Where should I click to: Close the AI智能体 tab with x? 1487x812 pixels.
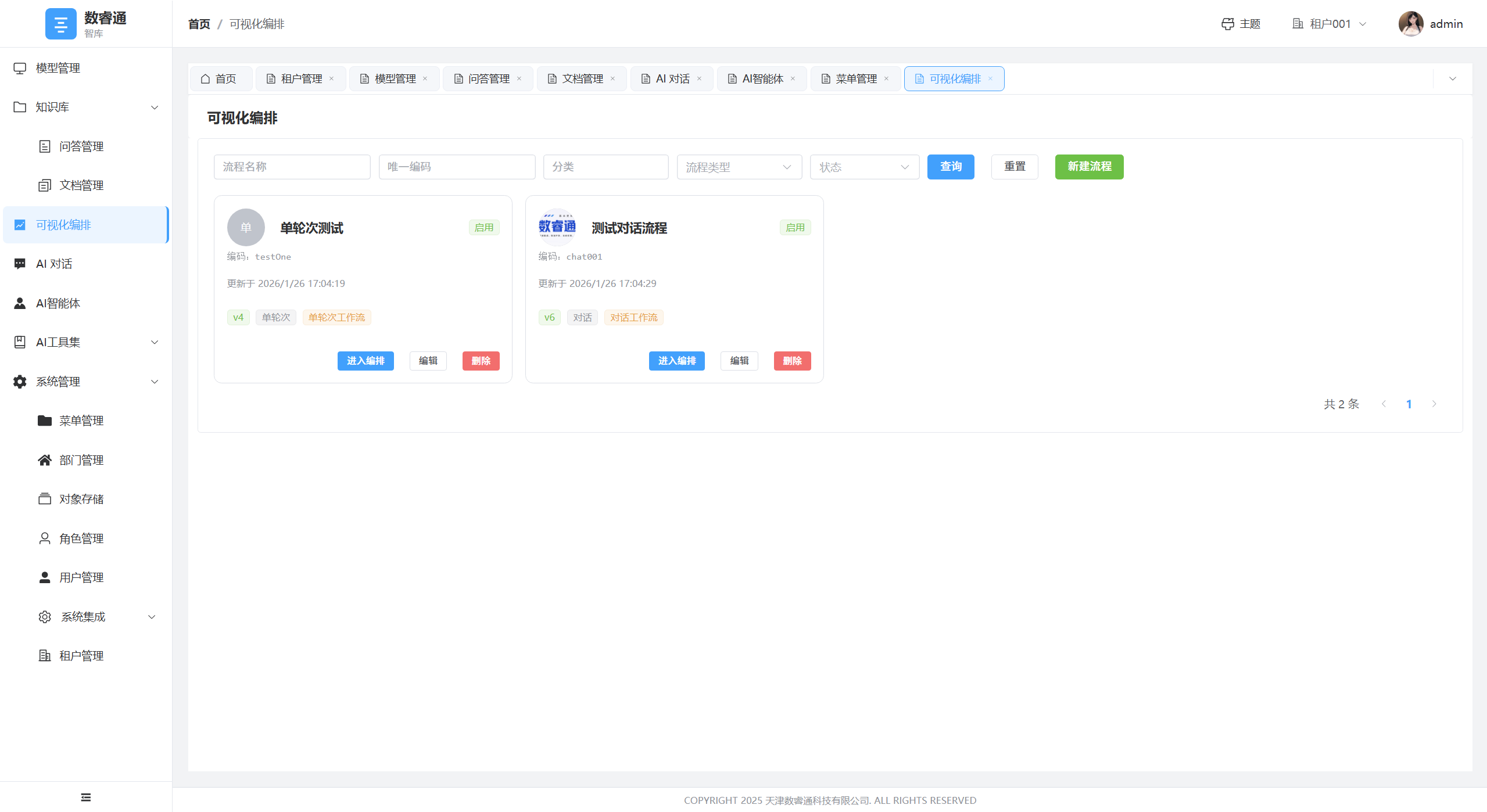(793, 78)
